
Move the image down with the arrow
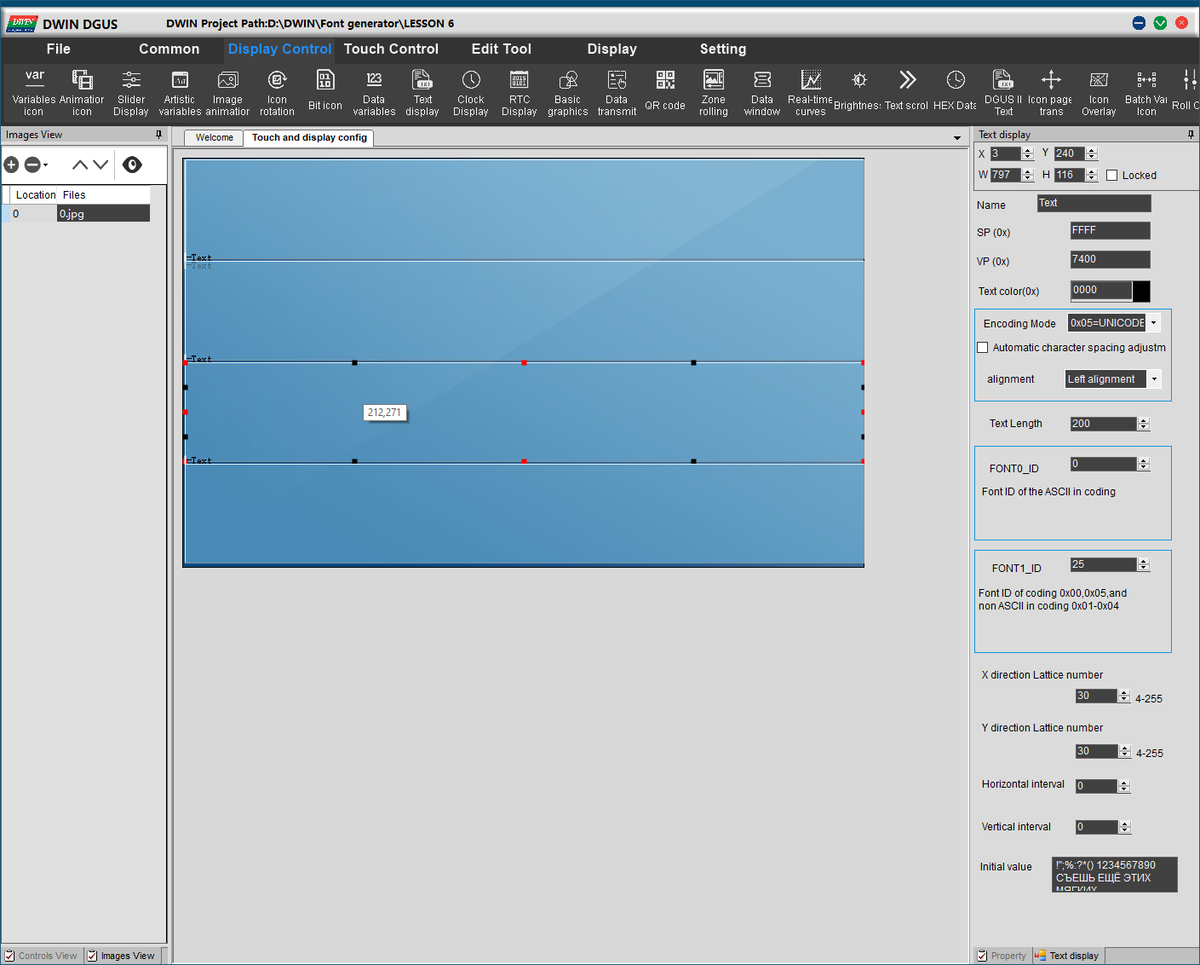[x=101, y=165]
